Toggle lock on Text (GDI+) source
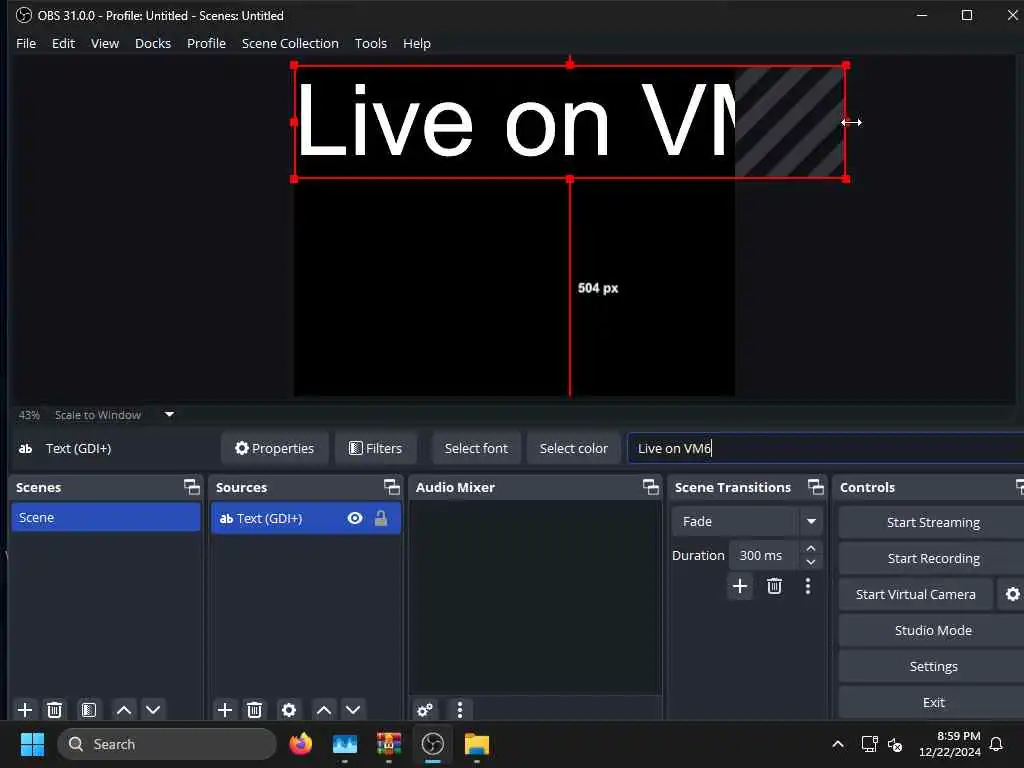This screenshot has height=768, width=1024. click(381, 519)
